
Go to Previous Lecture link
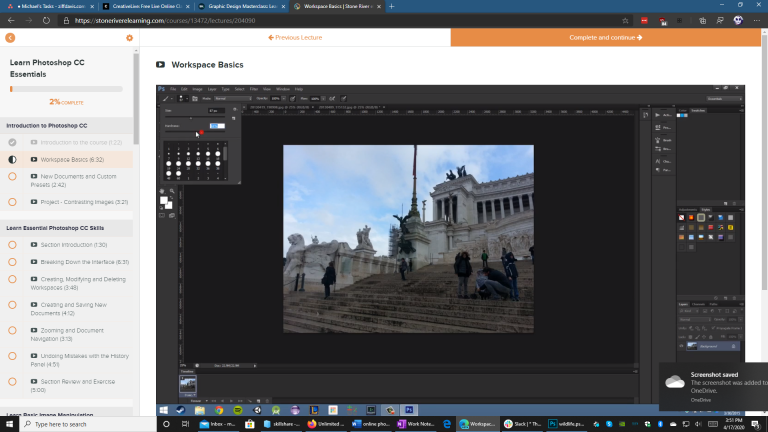coord(295,37)
